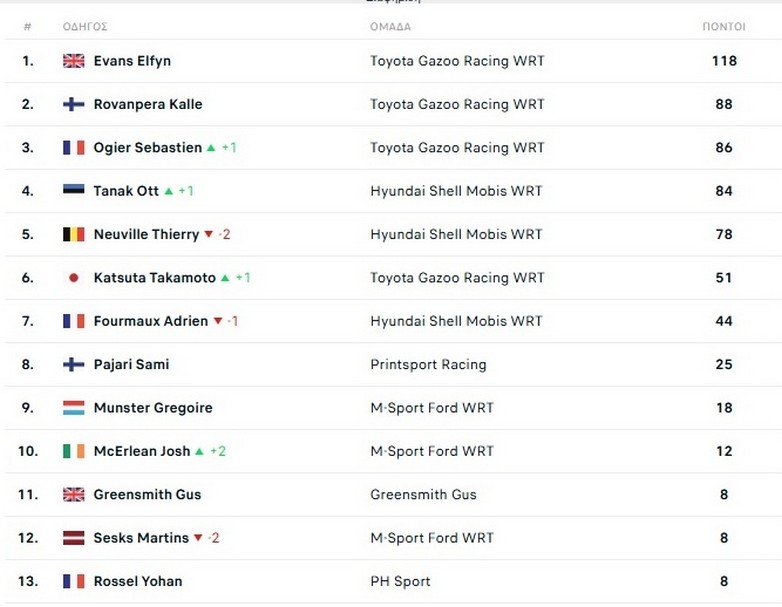This screenshot has height=607, width=782.
Task: Open PH Sport team link
Action: 400,581
